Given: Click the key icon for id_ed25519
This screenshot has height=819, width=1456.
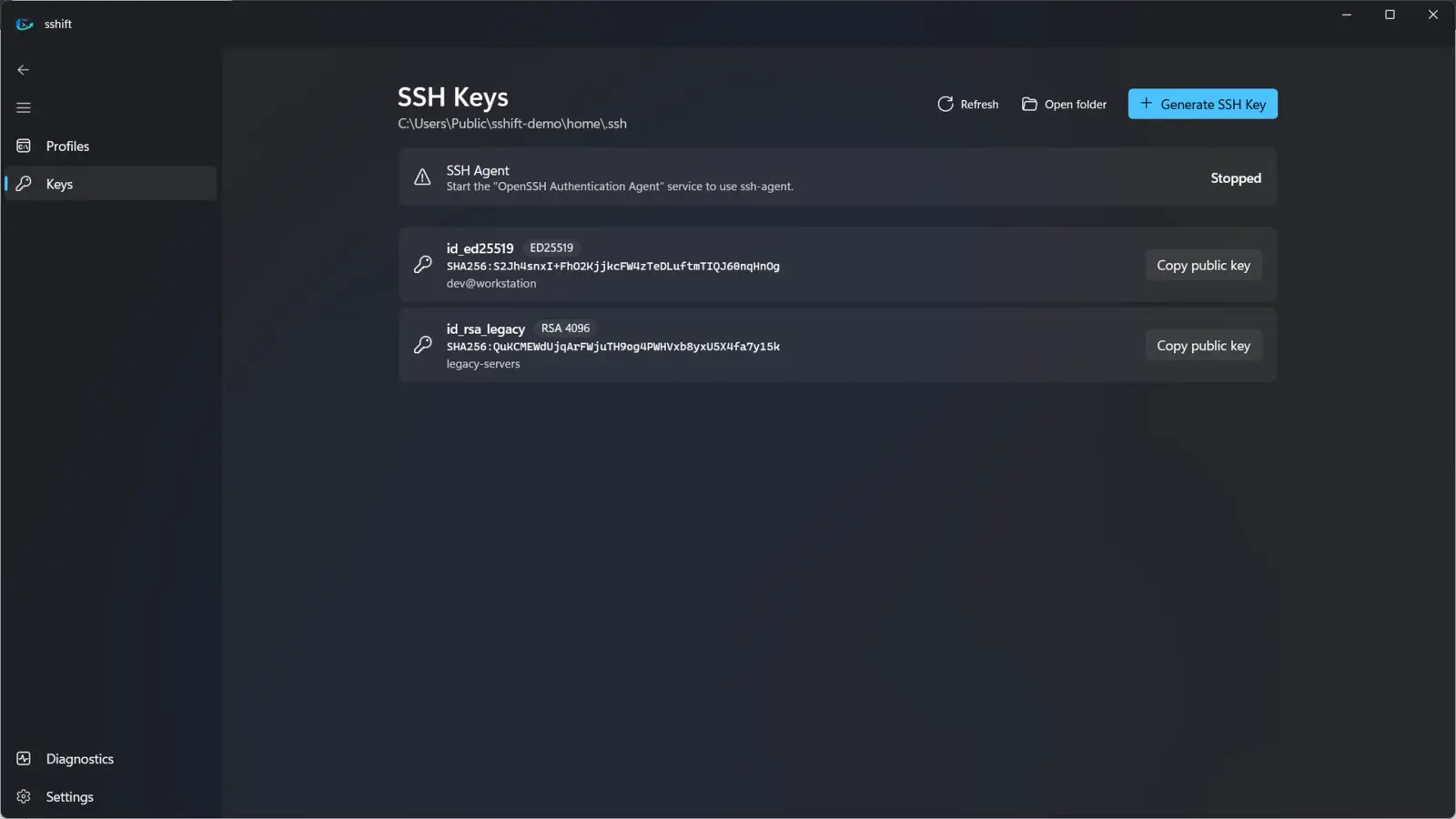Looking at the screenshot, I should (x=422, y=265).
